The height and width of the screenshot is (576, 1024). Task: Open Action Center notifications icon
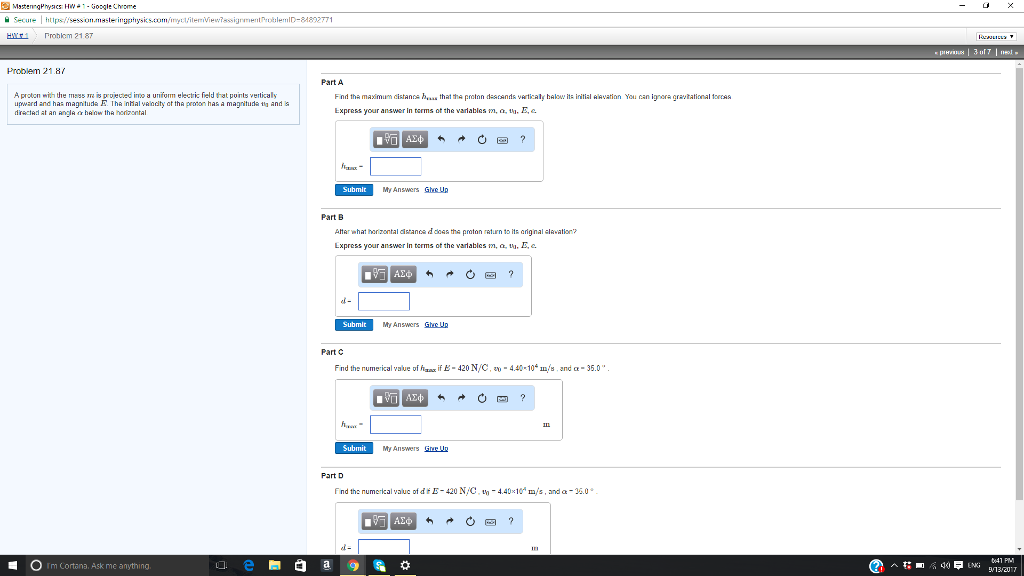(x=959, y=566)
